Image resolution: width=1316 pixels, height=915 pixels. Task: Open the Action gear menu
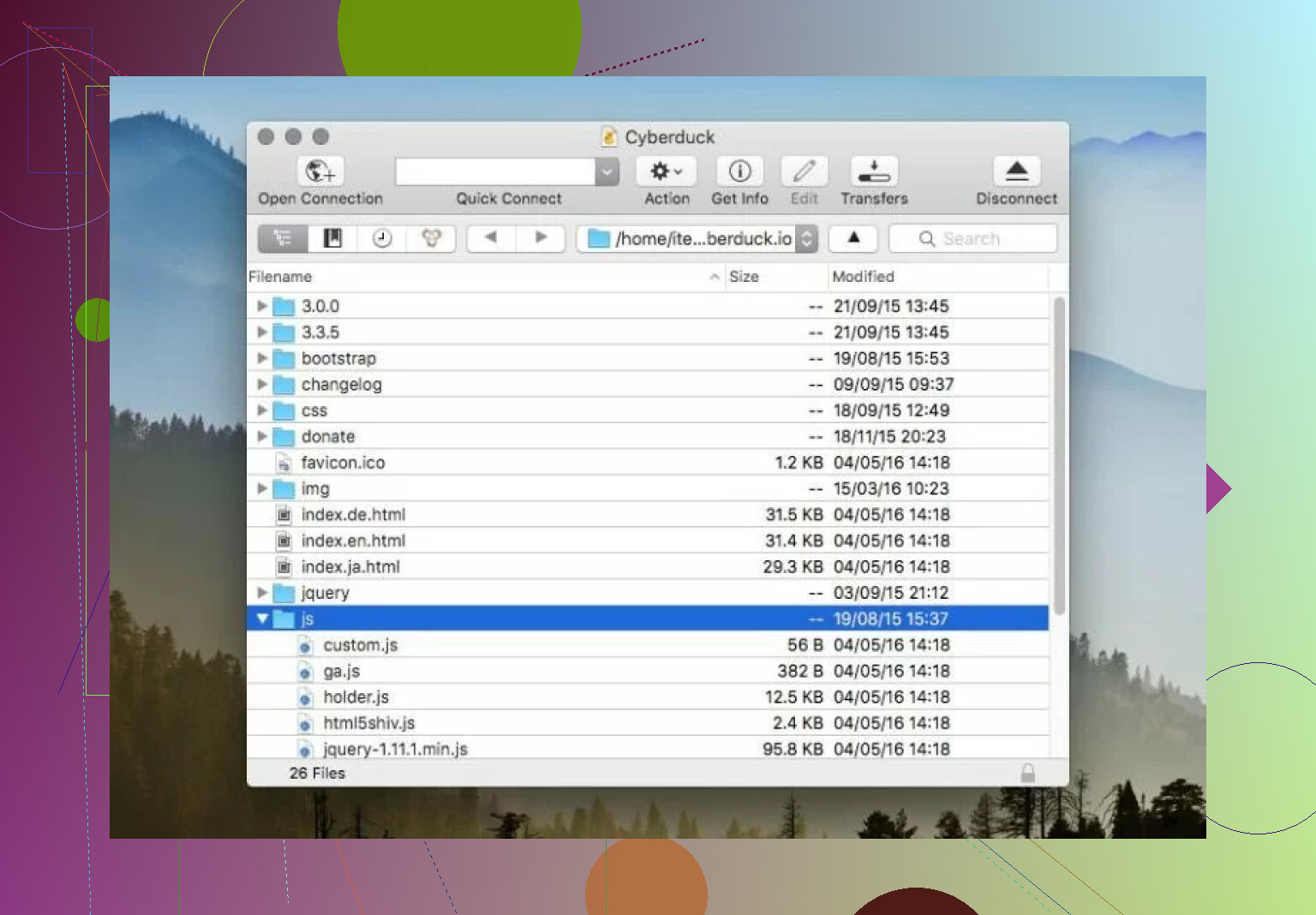click(x=666, y=171)
